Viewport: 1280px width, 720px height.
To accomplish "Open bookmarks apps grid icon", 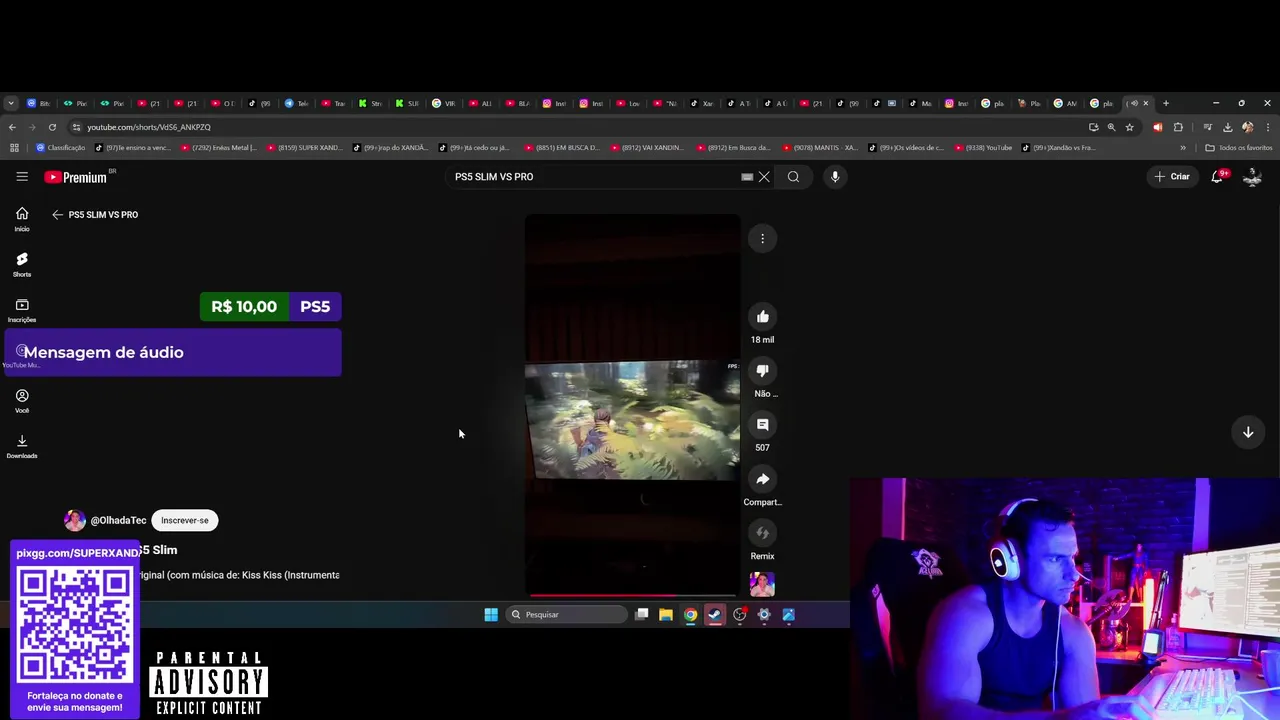I will [x=14, y=148].
